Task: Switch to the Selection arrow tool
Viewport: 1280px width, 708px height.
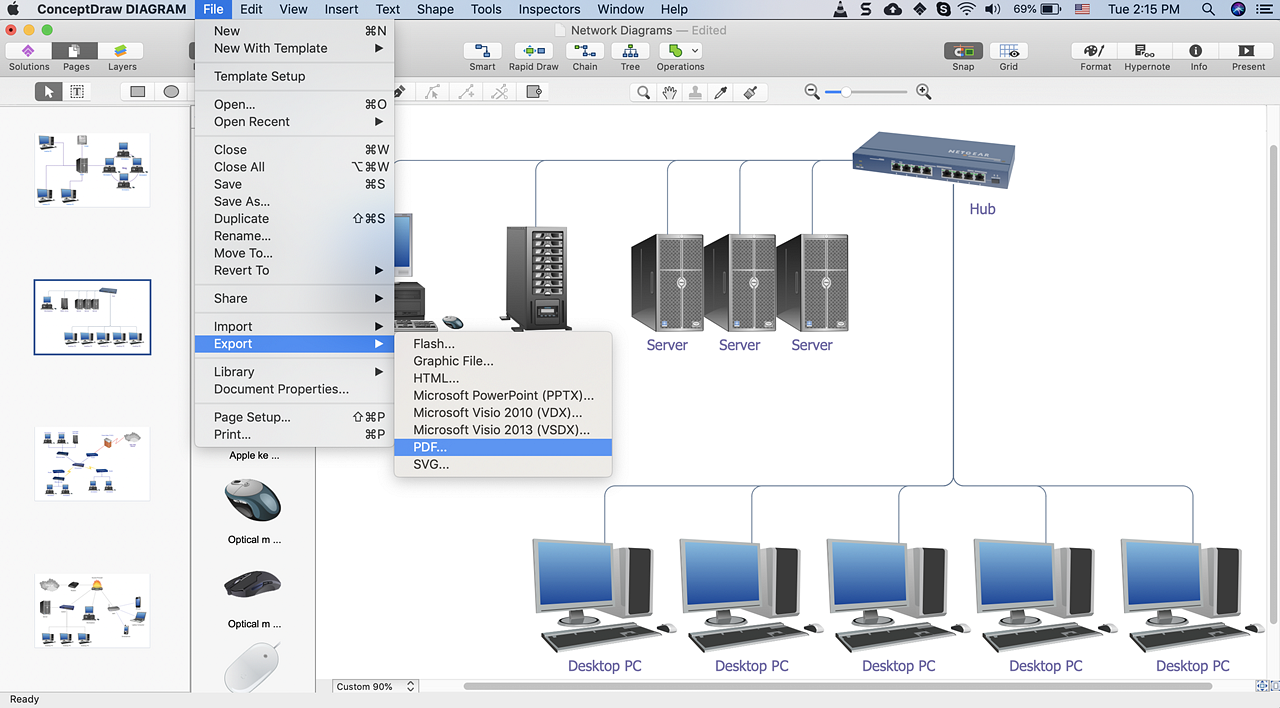Action: tap(47, 91)
